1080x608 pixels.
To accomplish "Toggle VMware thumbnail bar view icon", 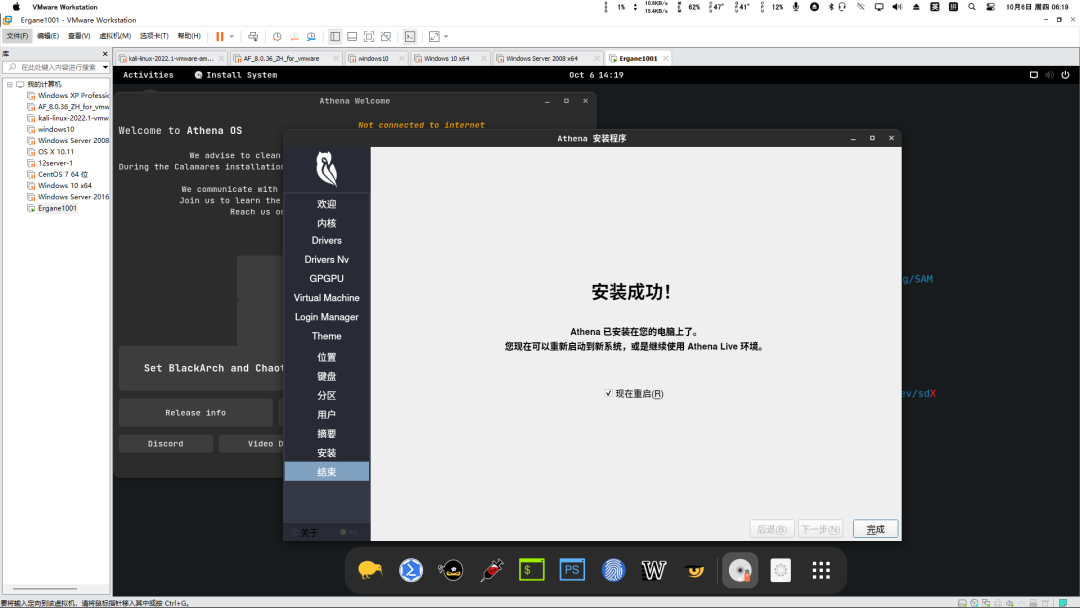I will point(352,36).
